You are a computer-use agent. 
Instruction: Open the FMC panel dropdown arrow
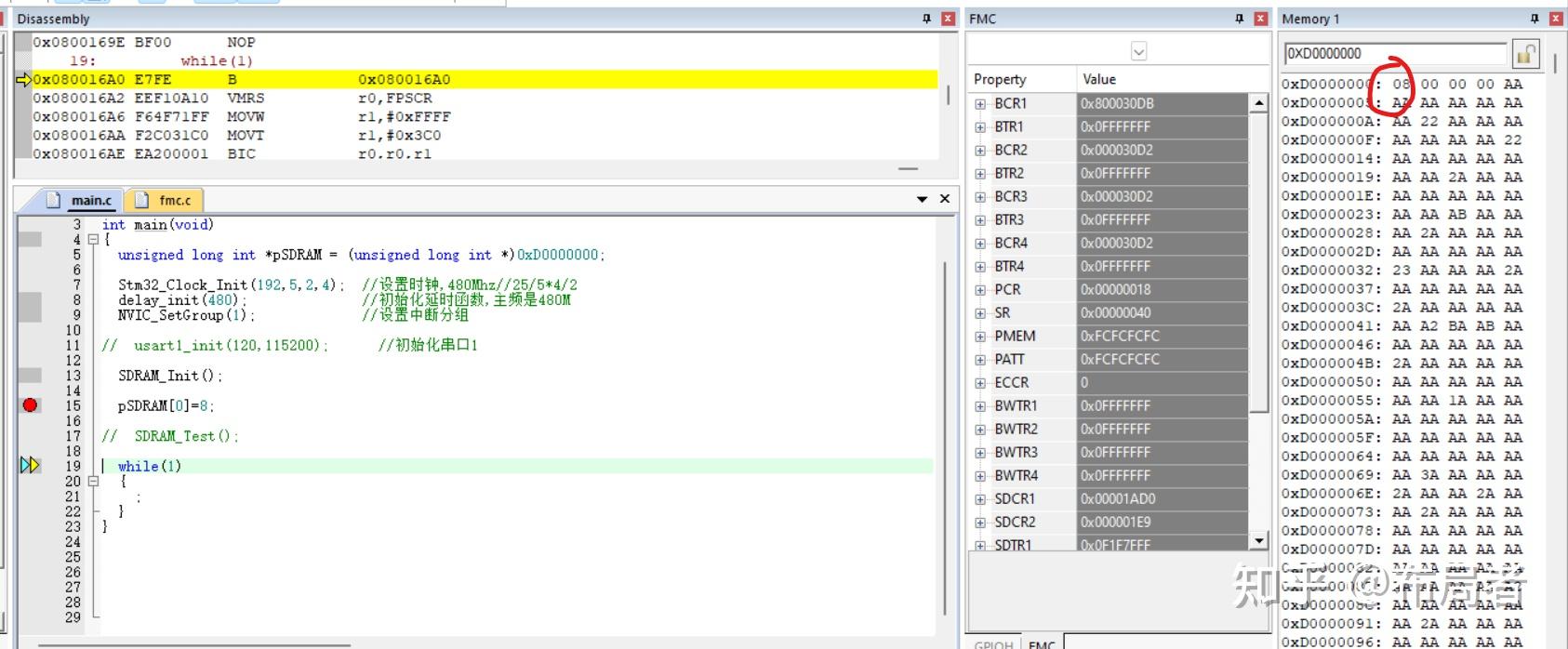pos(1138,51)
